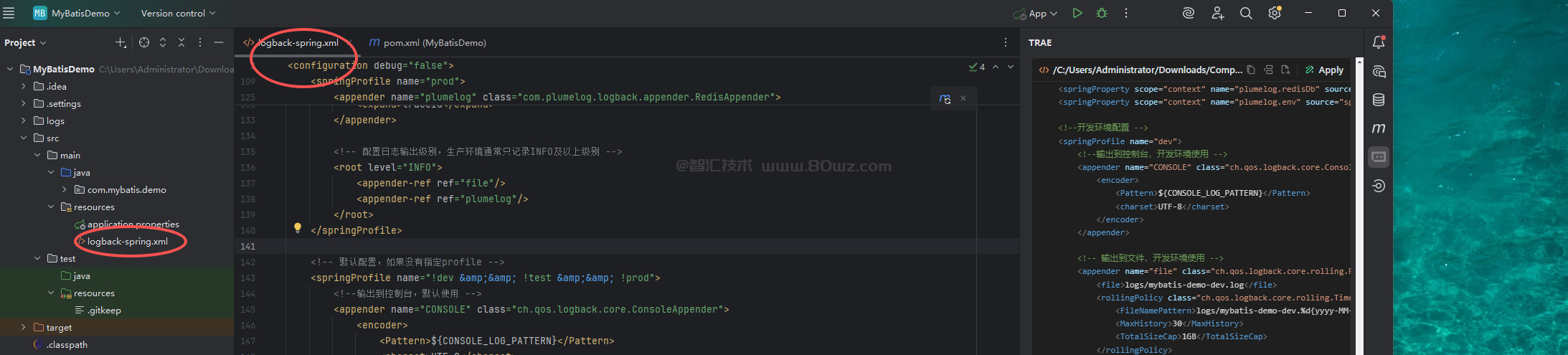
Task: Start debugging with the bug icon
Action: [1102, 13]
